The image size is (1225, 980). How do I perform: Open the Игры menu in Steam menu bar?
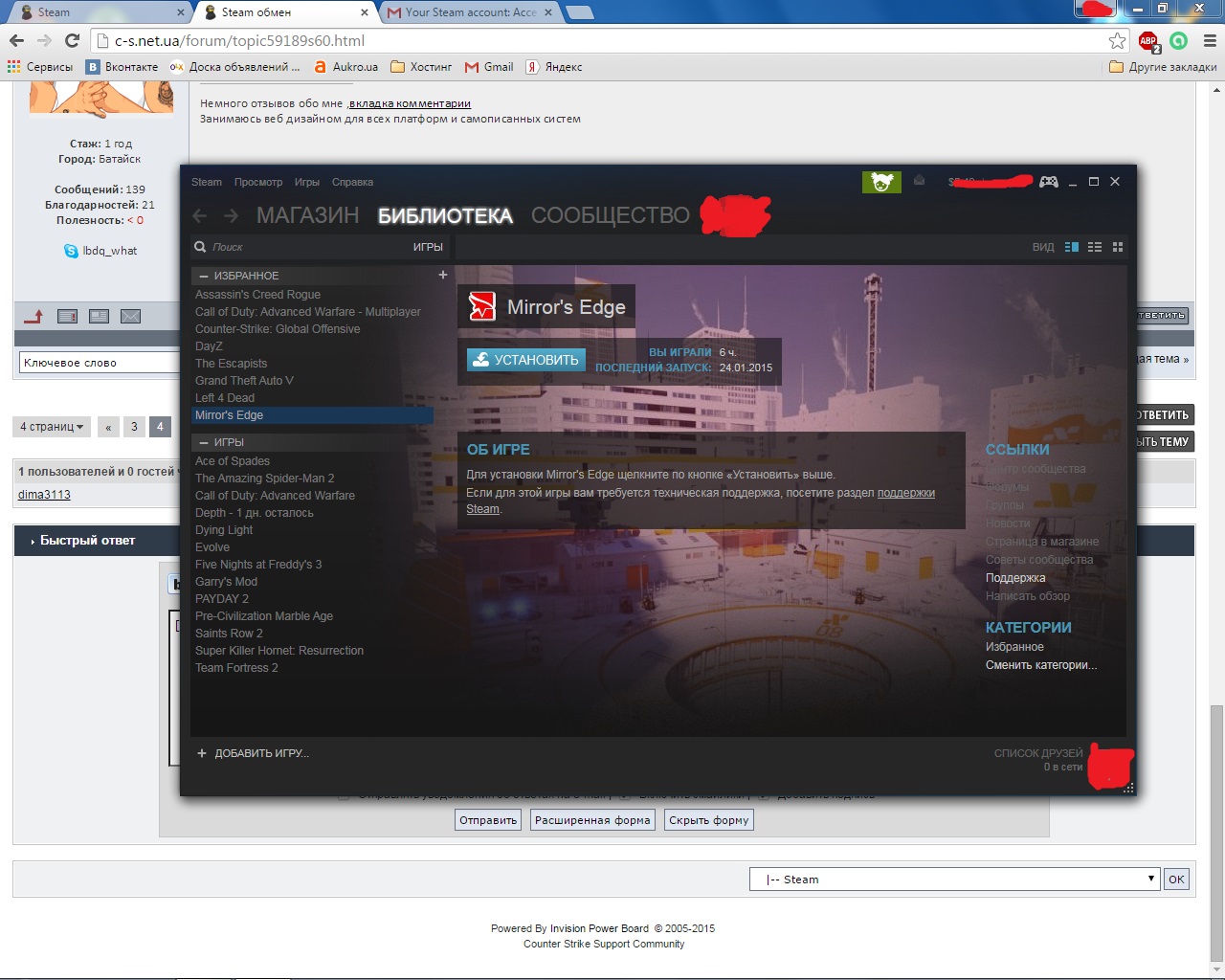(x=307, y=182)
